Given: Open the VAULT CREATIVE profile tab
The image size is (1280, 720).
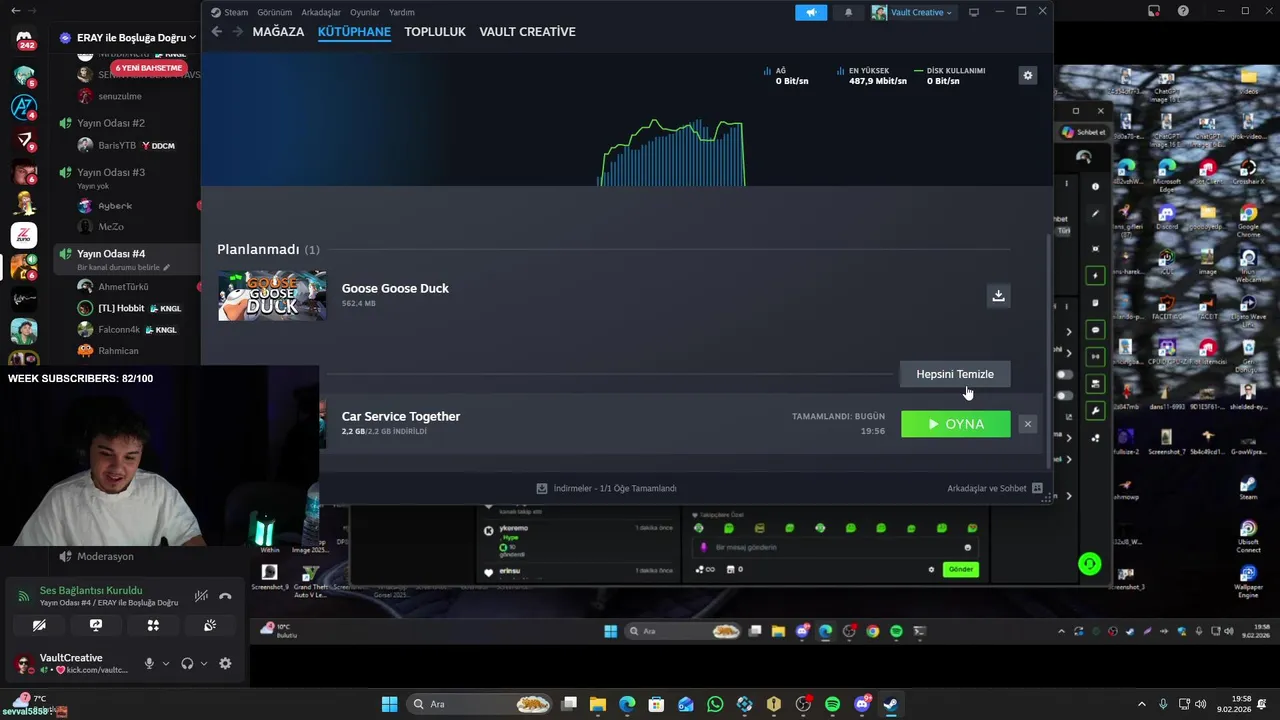Looking at the screenshot, I should point(527,32).
